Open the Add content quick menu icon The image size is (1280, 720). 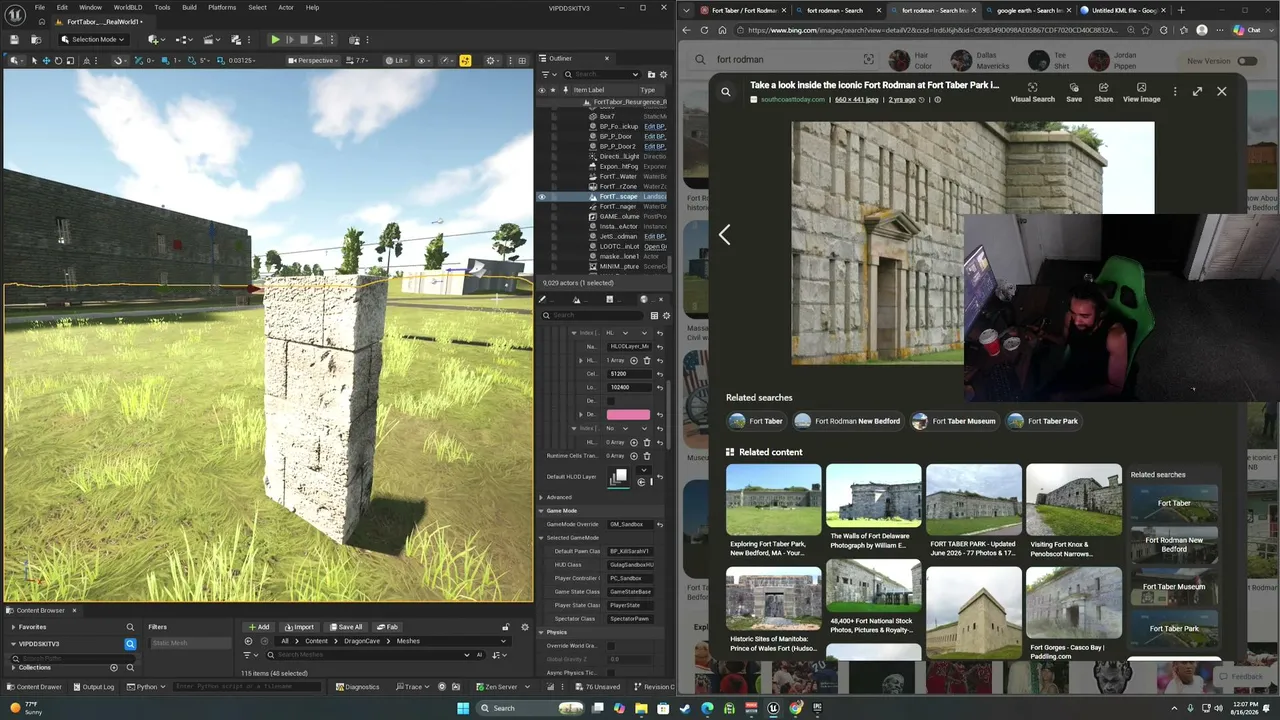coord(155,40)
